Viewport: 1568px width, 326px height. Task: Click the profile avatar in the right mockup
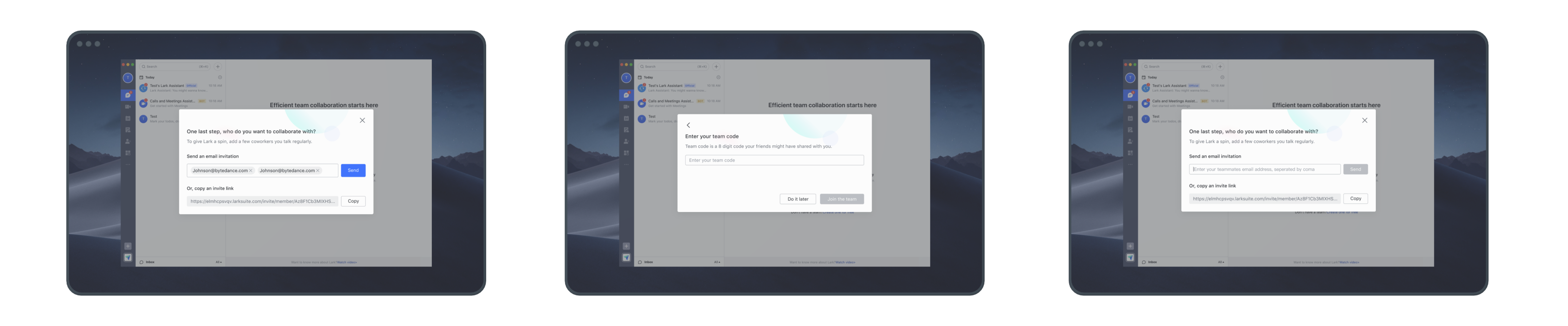tap(1130, 78)
